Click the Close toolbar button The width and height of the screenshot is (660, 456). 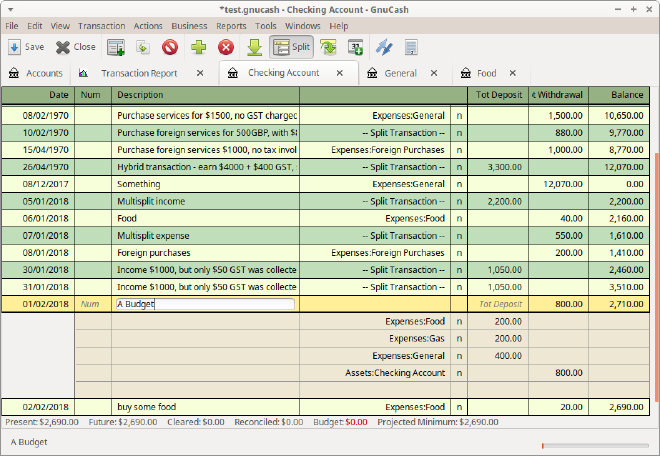click(x=75, y=47)
